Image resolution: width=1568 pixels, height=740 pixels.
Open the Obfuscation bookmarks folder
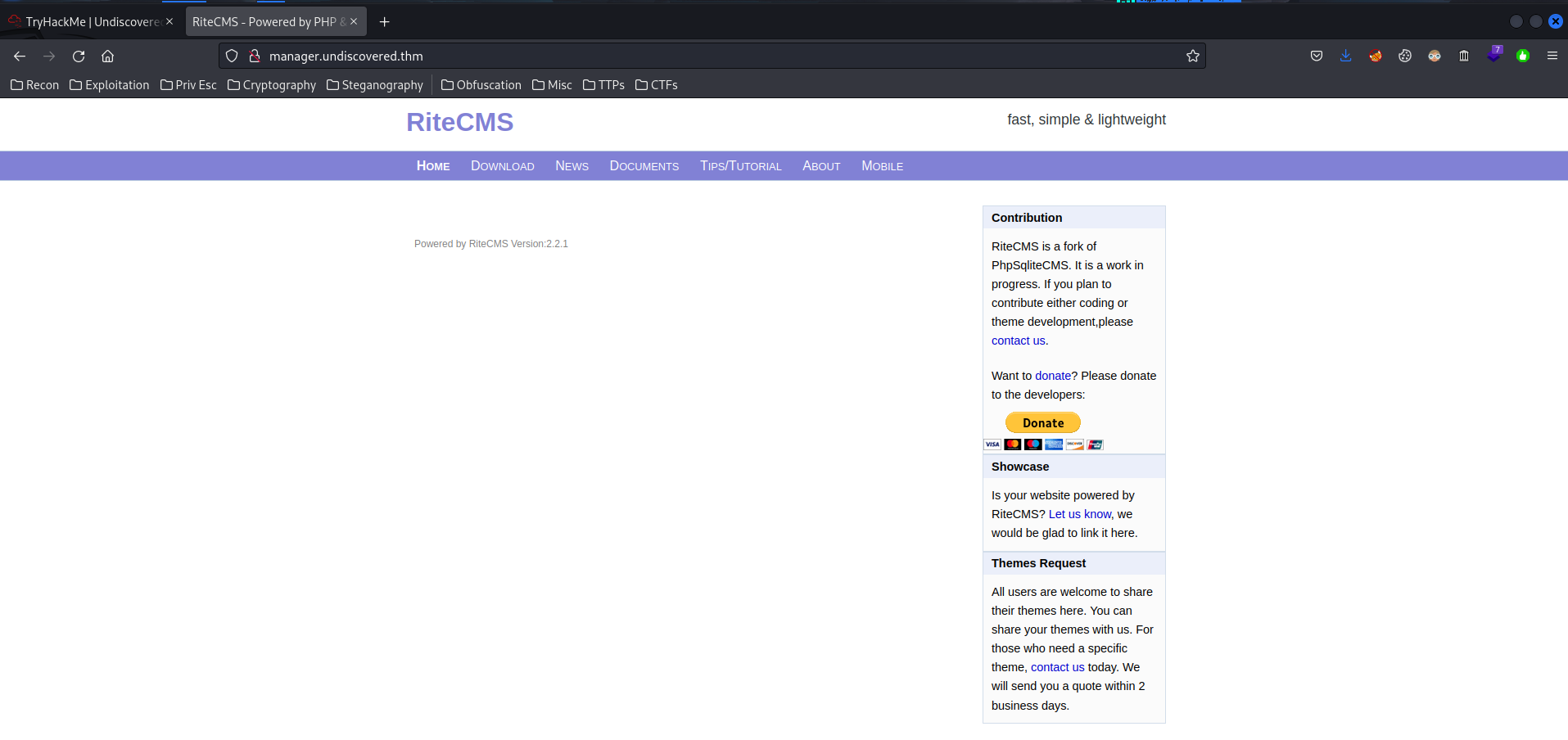[x=481, y=85]
